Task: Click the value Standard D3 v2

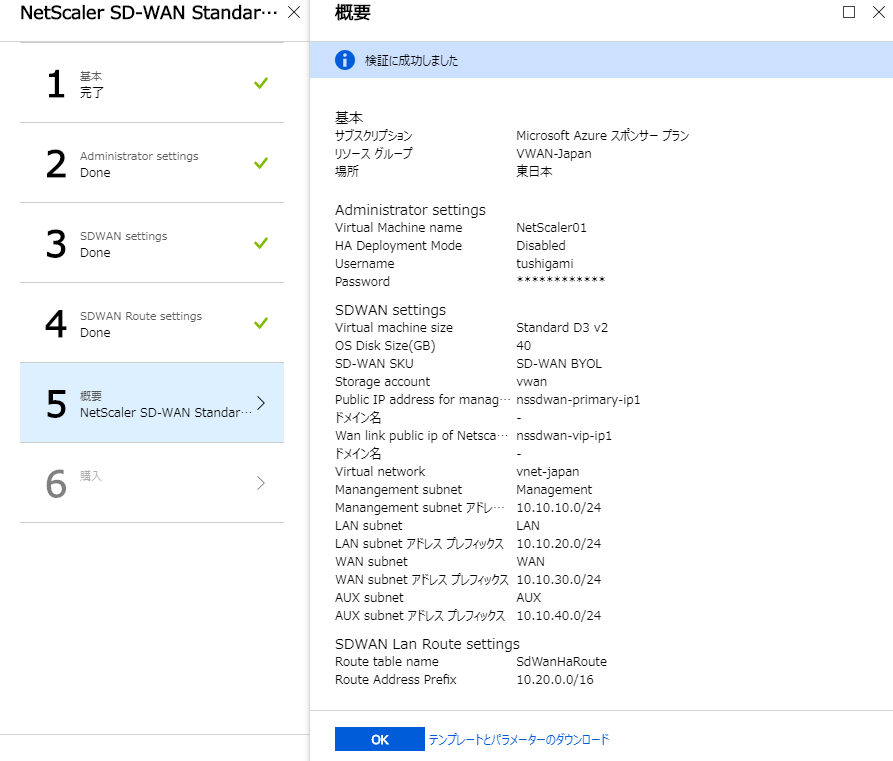Action: pos(562,328)
